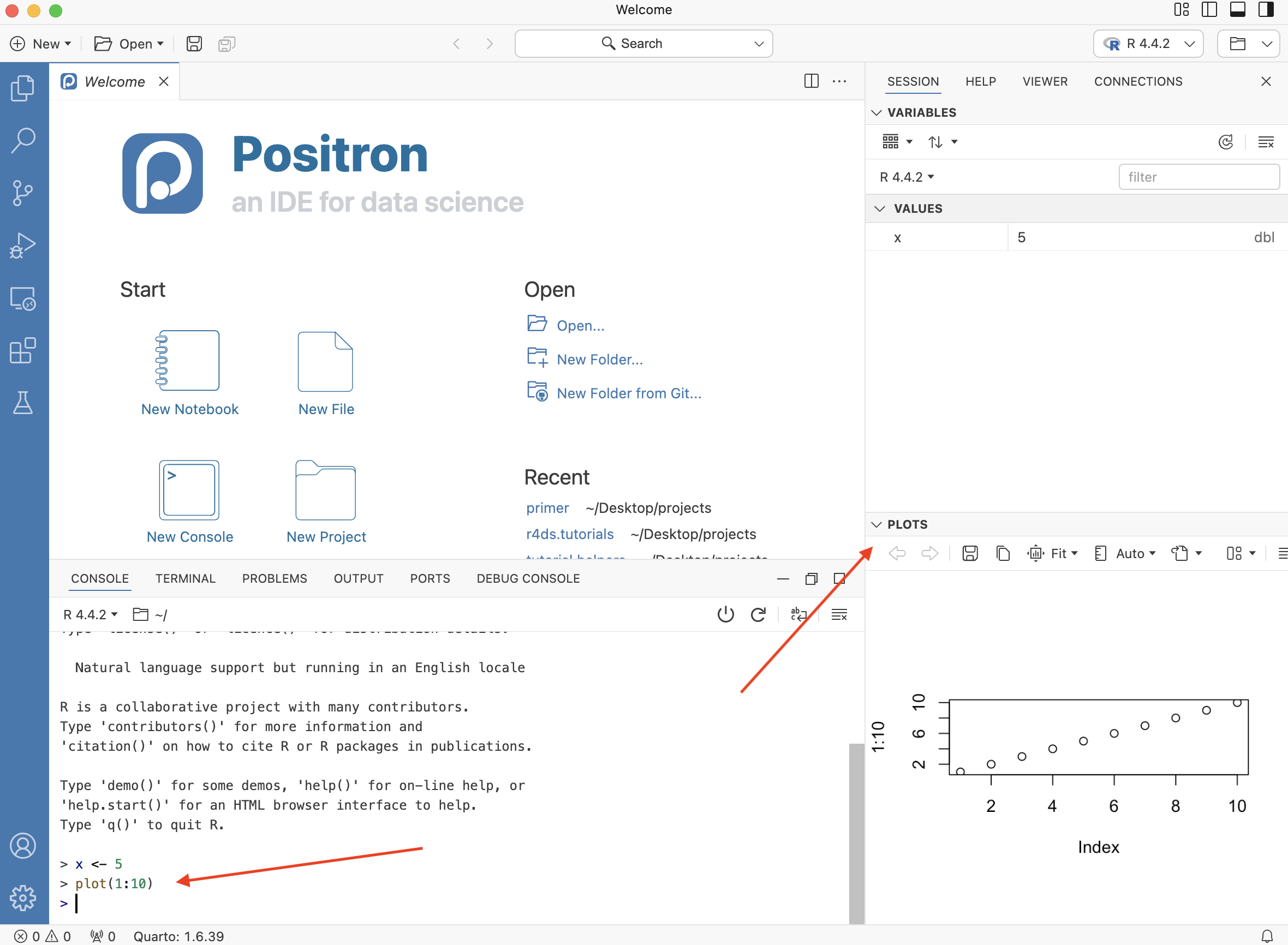Screen dimensions: 1288x945
Task: Click the Search command center box
Action: [x=643, y=44]
